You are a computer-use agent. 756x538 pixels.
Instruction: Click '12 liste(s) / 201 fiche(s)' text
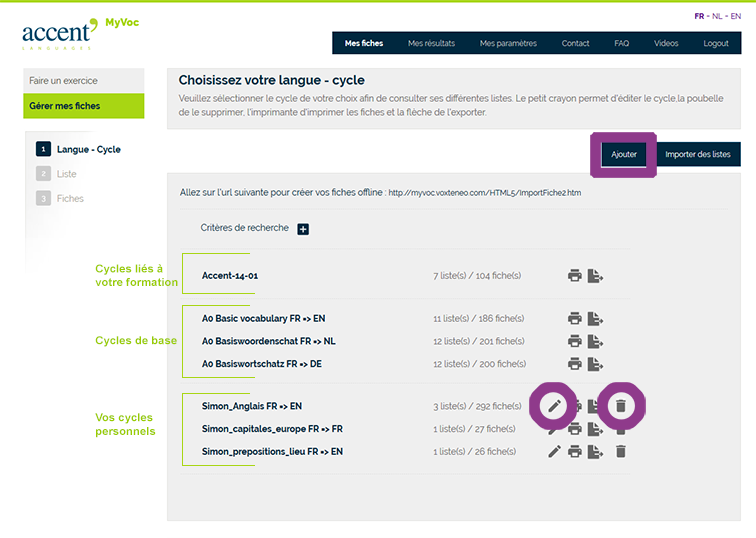point(479,341)
